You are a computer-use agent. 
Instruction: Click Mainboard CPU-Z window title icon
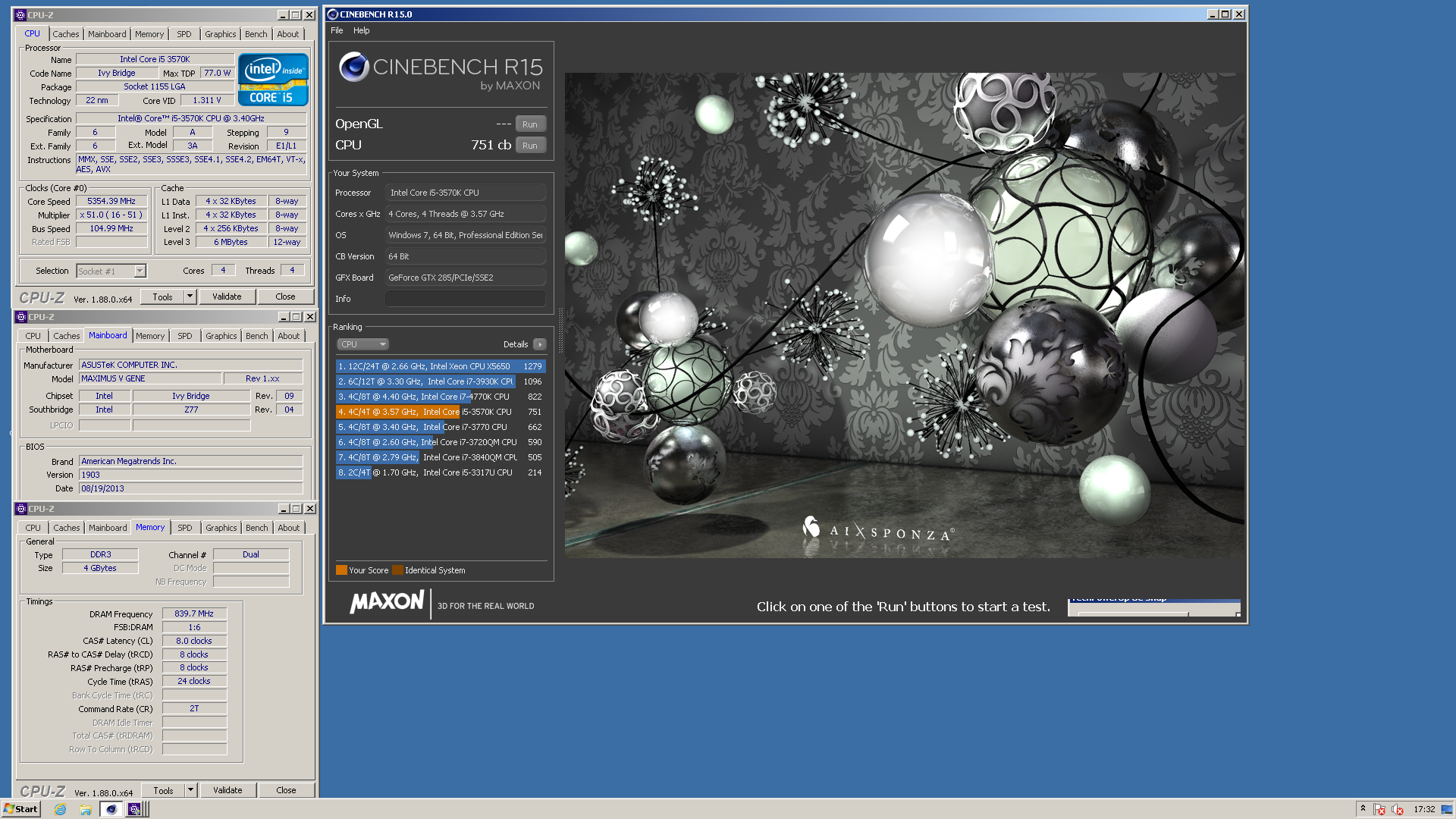[21, 317]
